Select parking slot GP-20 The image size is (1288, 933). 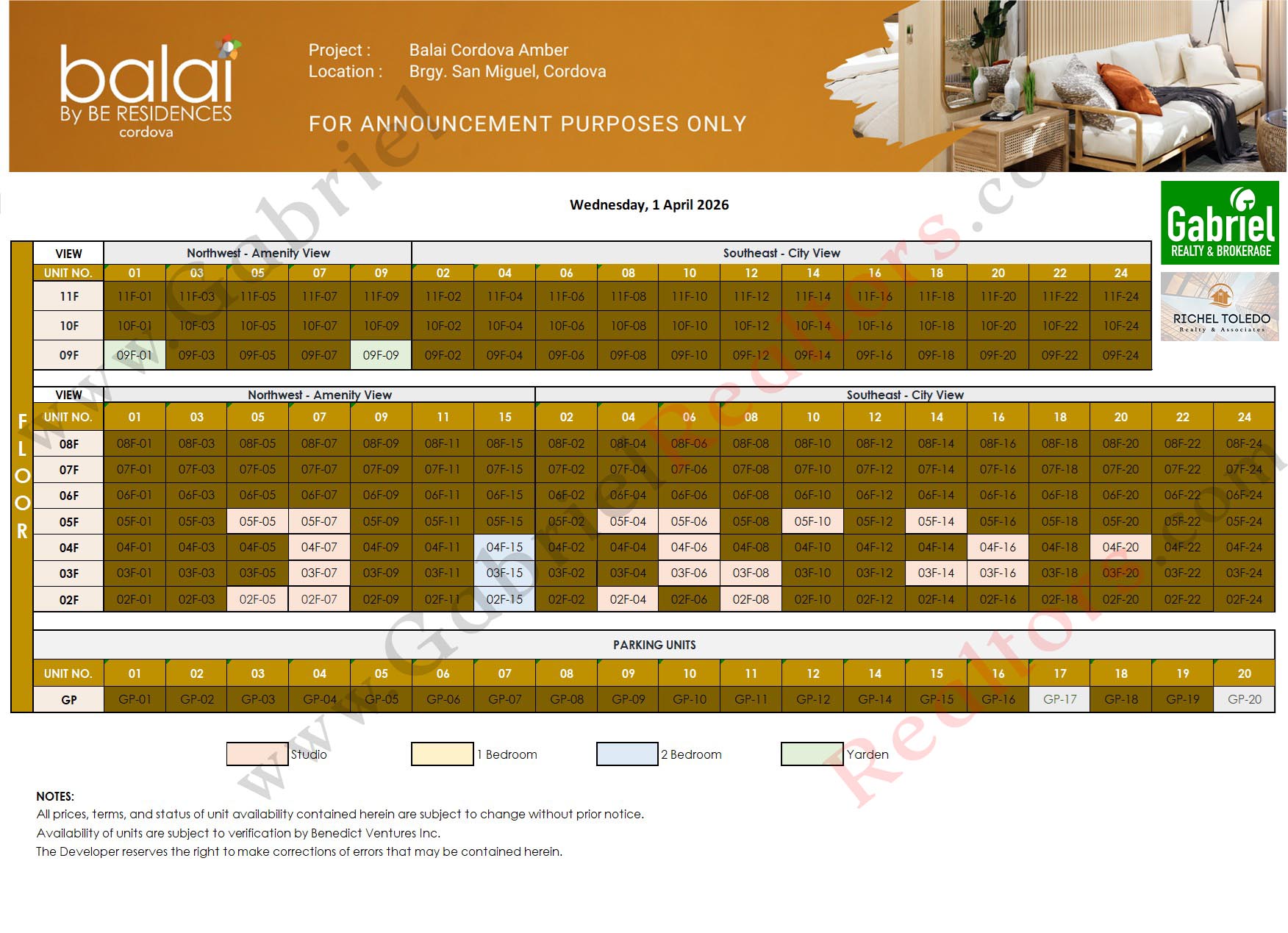coord(1245,699)
